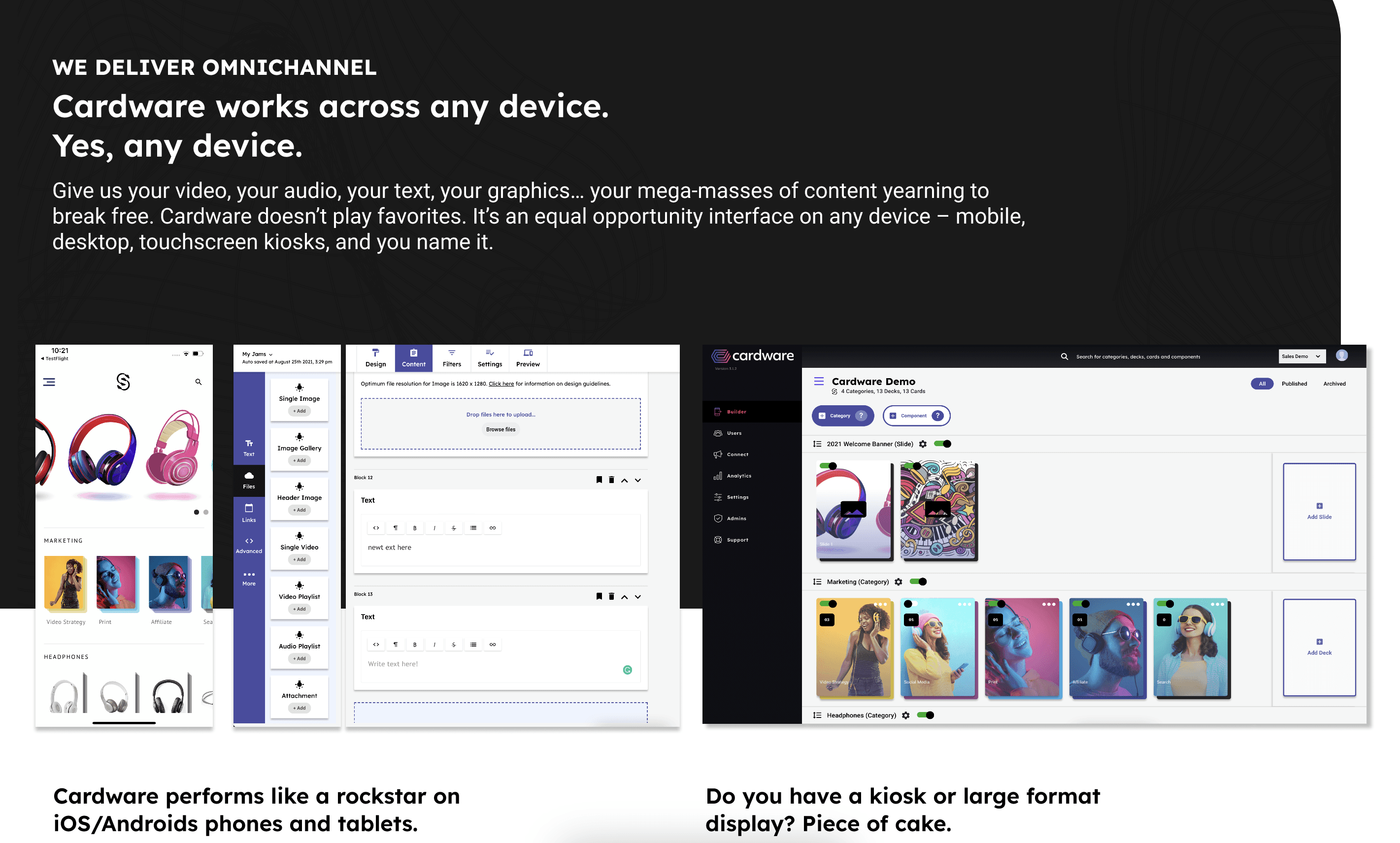Screen dimensions: 1400x843
Task: Toggle the Marketing category switch
Action: tap(918, 582)
